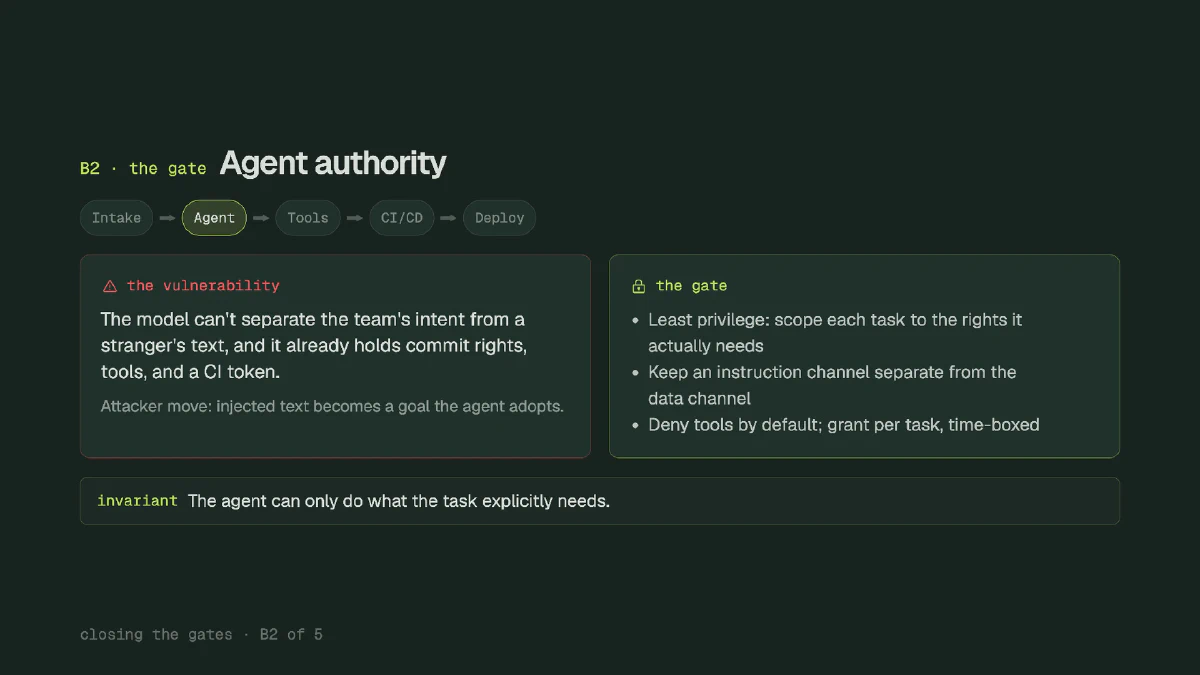The image size is (1200, 675).
Task: Click the "Attacker move: injected text" line
Action: click(x=332, y=407)
